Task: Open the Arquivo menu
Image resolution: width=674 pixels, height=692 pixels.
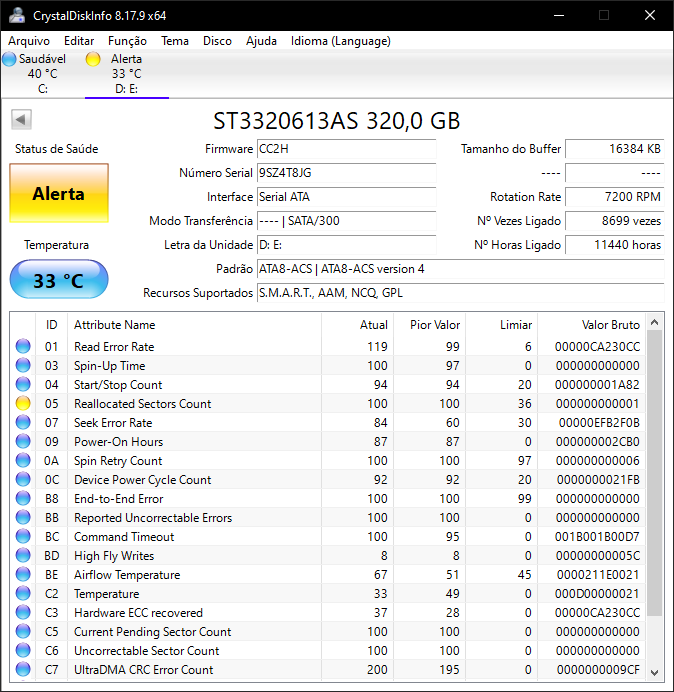Action: [x=29, y=41]
